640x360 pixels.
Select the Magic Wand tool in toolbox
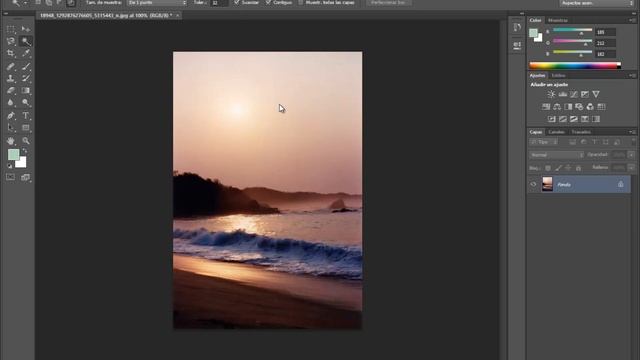(26, 41)
